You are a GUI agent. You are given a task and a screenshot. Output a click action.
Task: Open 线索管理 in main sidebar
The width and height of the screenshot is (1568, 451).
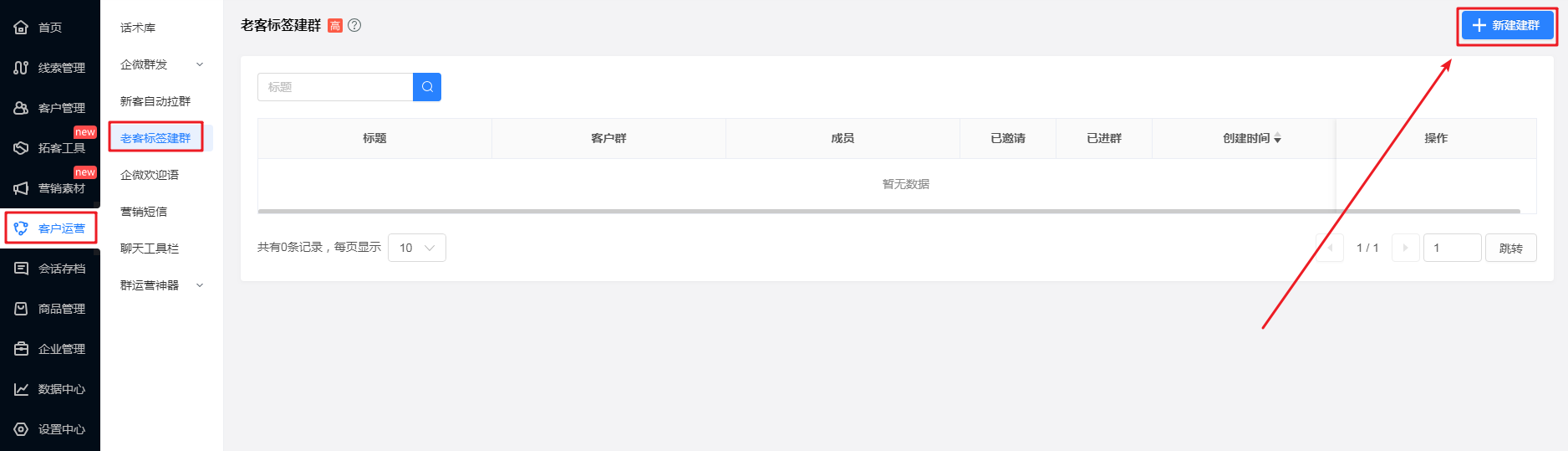point(62,68)
